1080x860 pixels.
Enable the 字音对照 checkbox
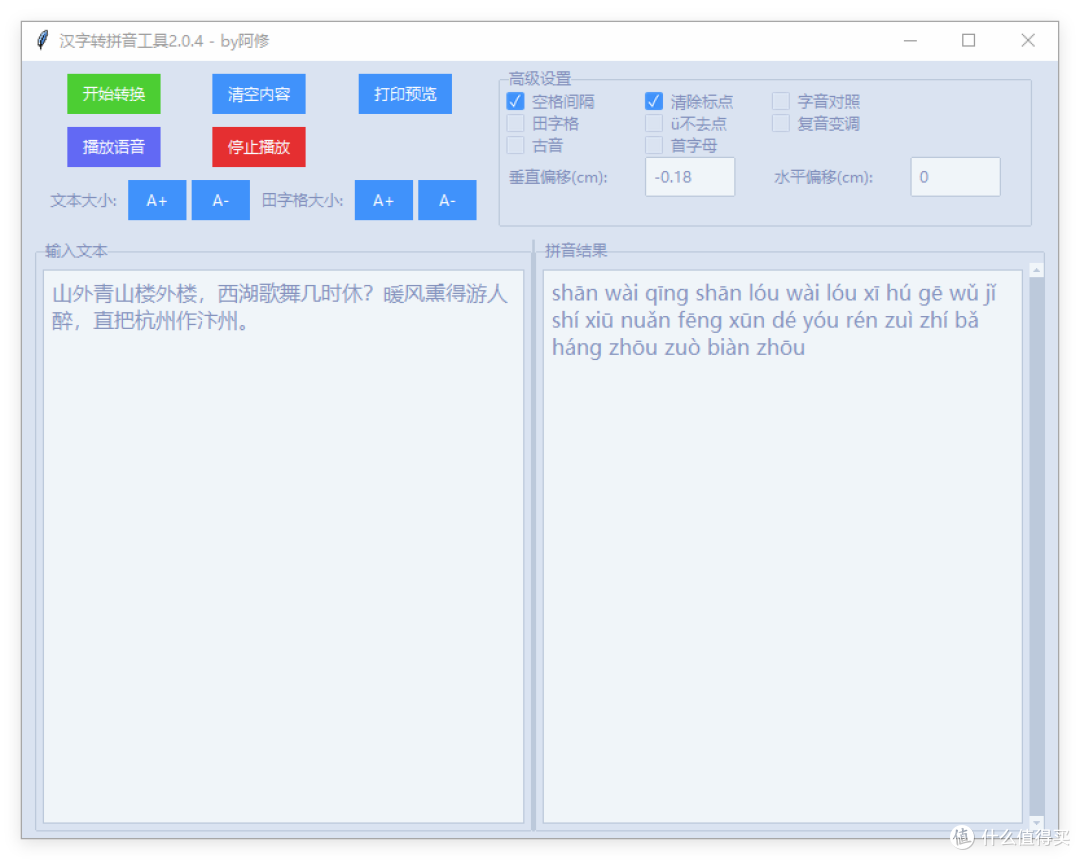[780, 102]
